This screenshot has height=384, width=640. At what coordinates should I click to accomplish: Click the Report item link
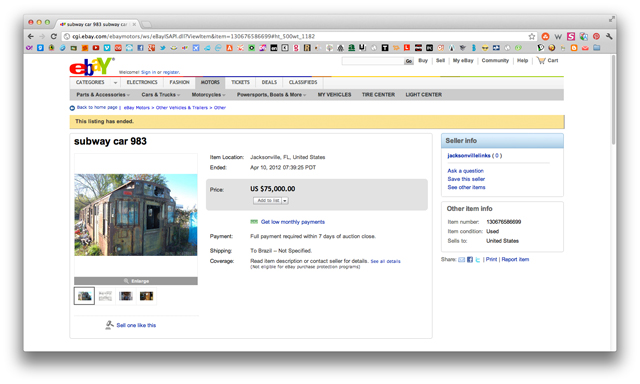[515, 260]
